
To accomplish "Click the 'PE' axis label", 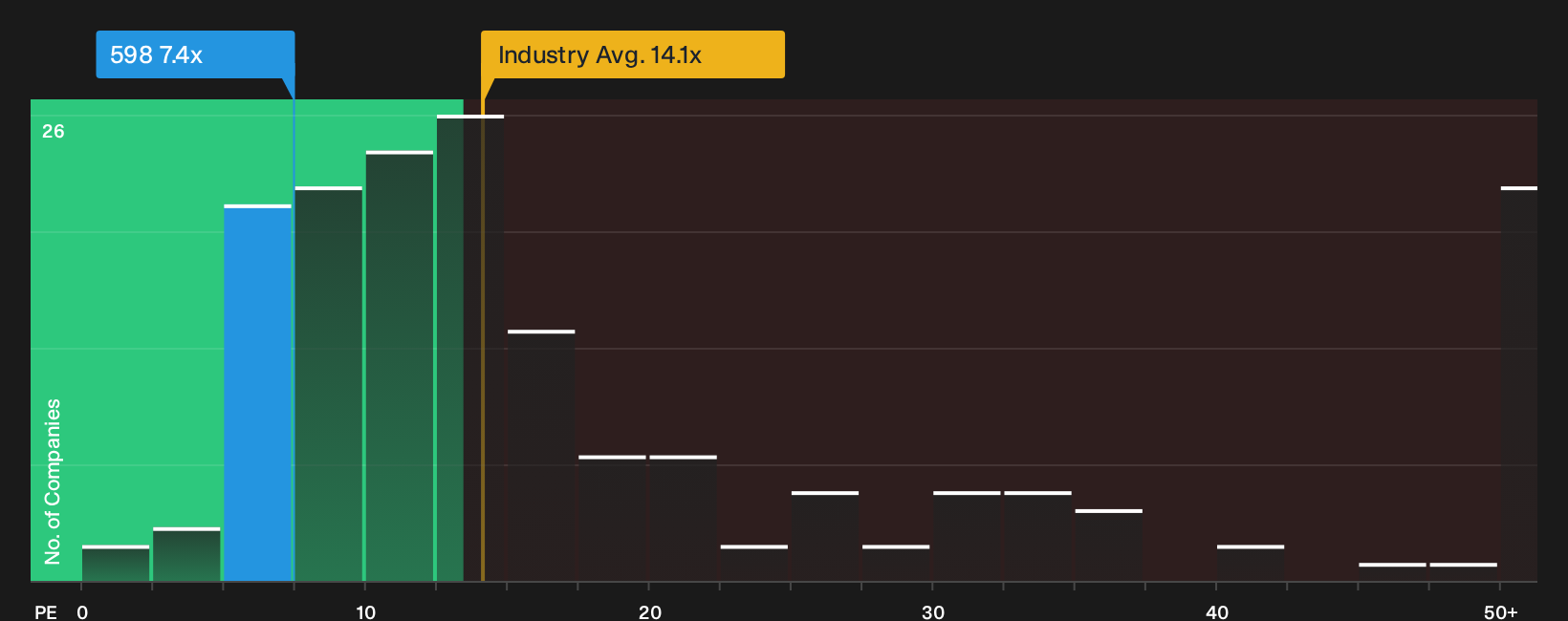I will tap(46, 611).
